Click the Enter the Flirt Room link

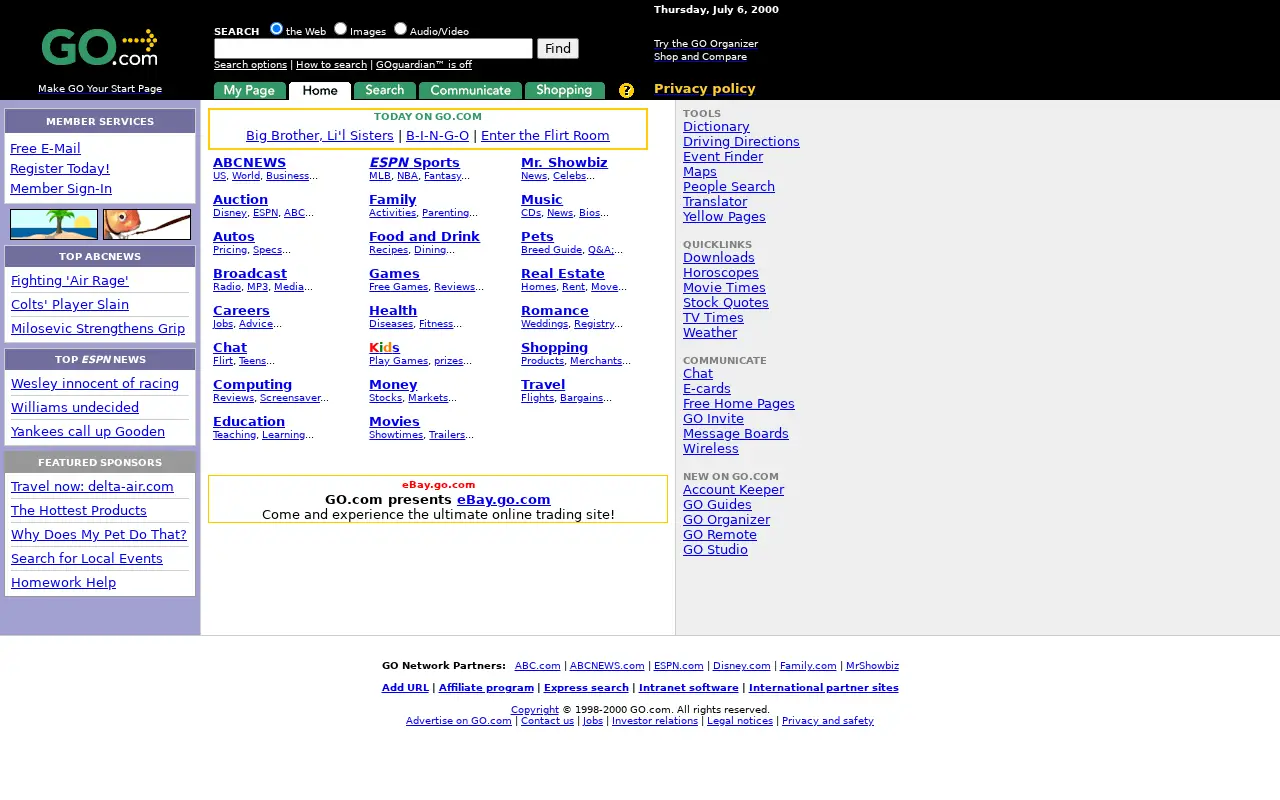click(x=545, y=135)
